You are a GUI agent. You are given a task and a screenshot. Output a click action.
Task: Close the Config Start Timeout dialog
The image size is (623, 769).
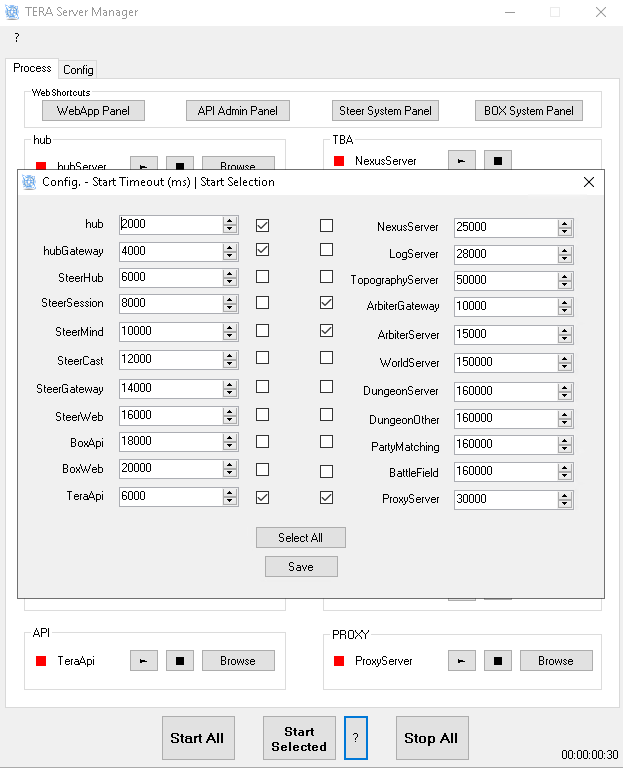589,182
